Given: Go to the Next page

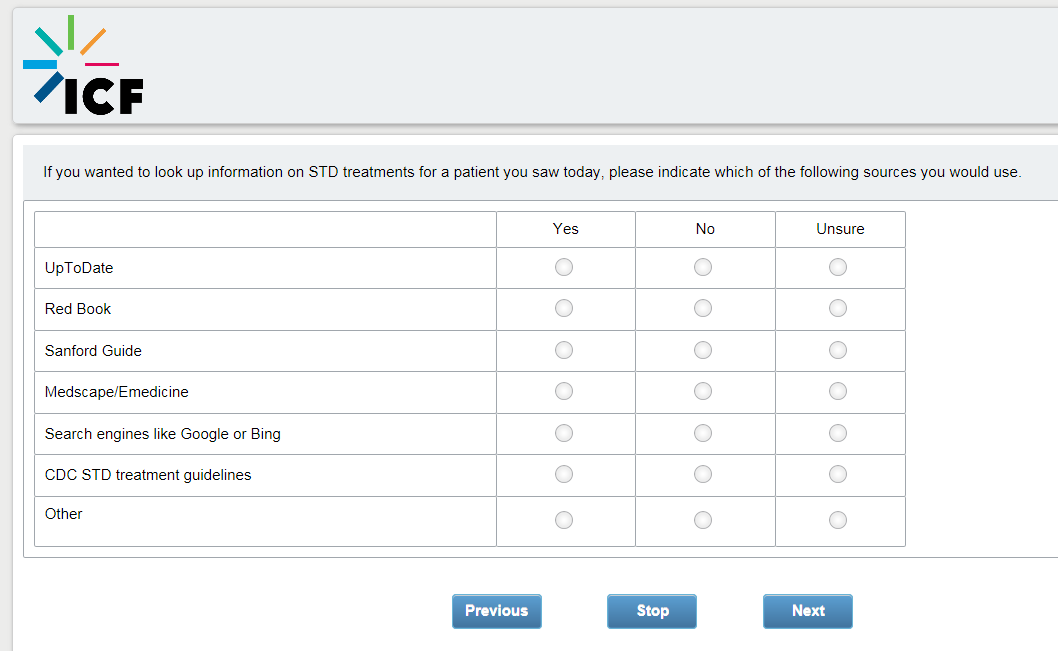Looking at the screenshot, I should [x=808, y=611].
